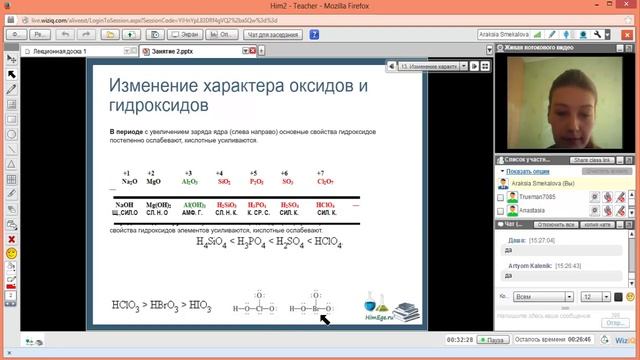
Task: Open the smiley emoticon stamp tool
Action: [11, 253]
